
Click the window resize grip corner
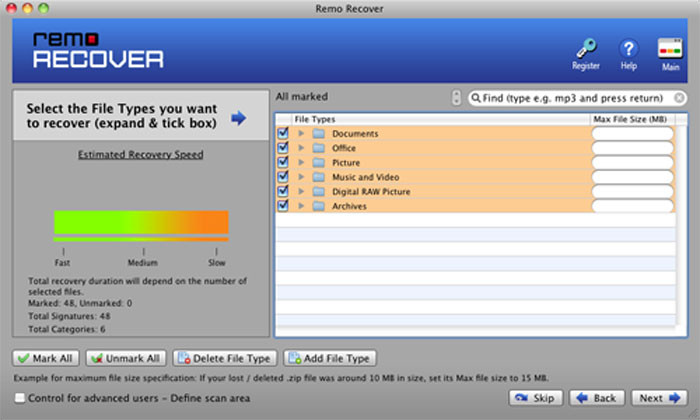[694, 413]
